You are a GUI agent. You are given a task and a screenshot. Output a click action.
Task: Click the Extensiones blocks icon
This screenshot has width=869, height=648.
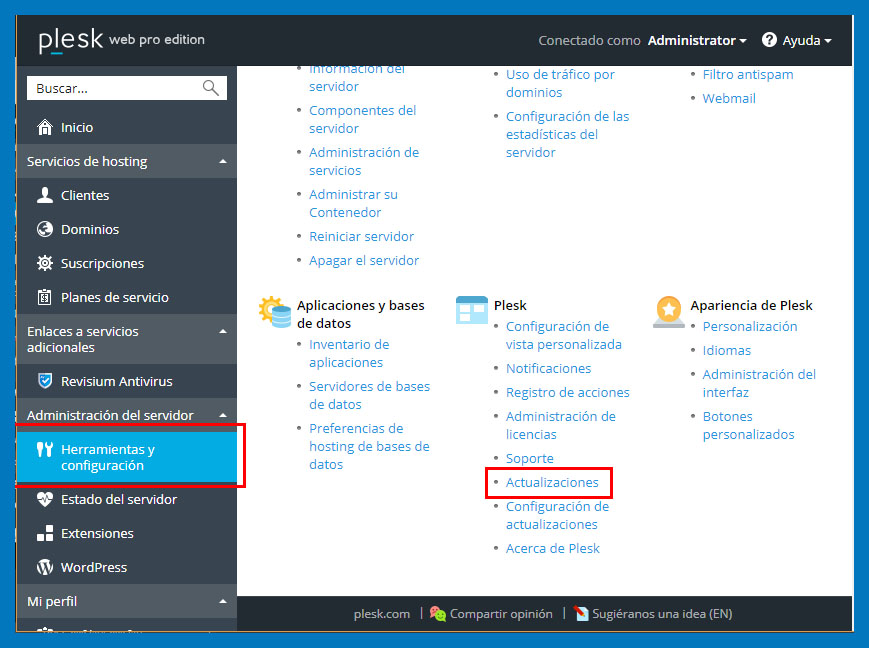click(x=44, y=533)
